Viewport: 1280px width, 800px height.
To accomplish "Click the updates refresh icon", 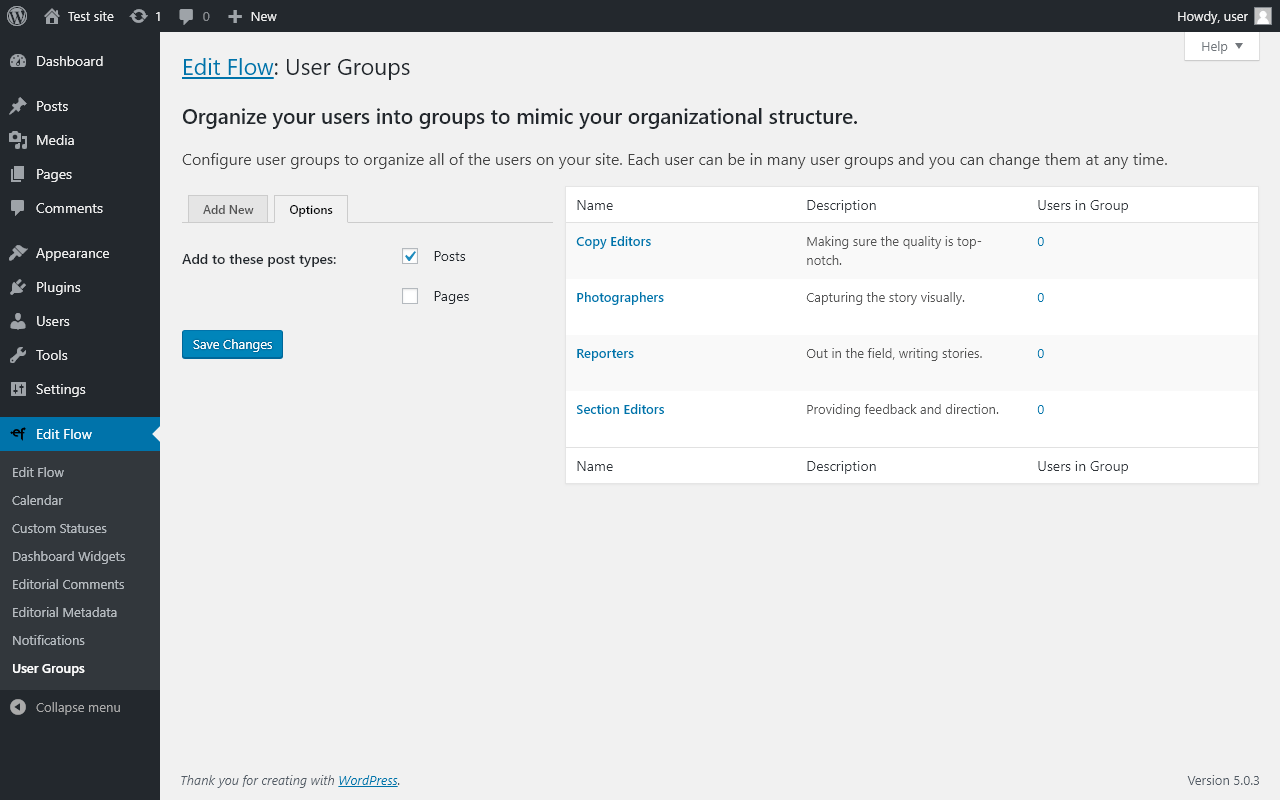I will pos(139,16).
